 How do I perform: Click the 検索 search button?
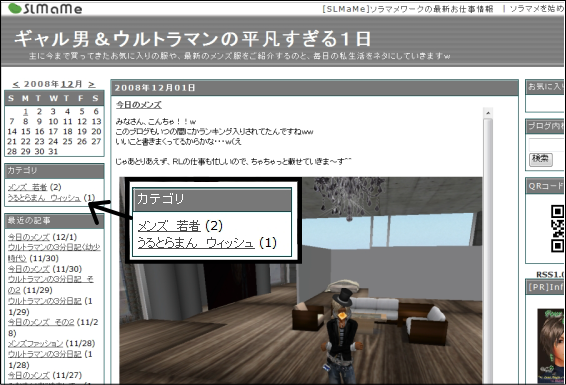pos(541,159)
